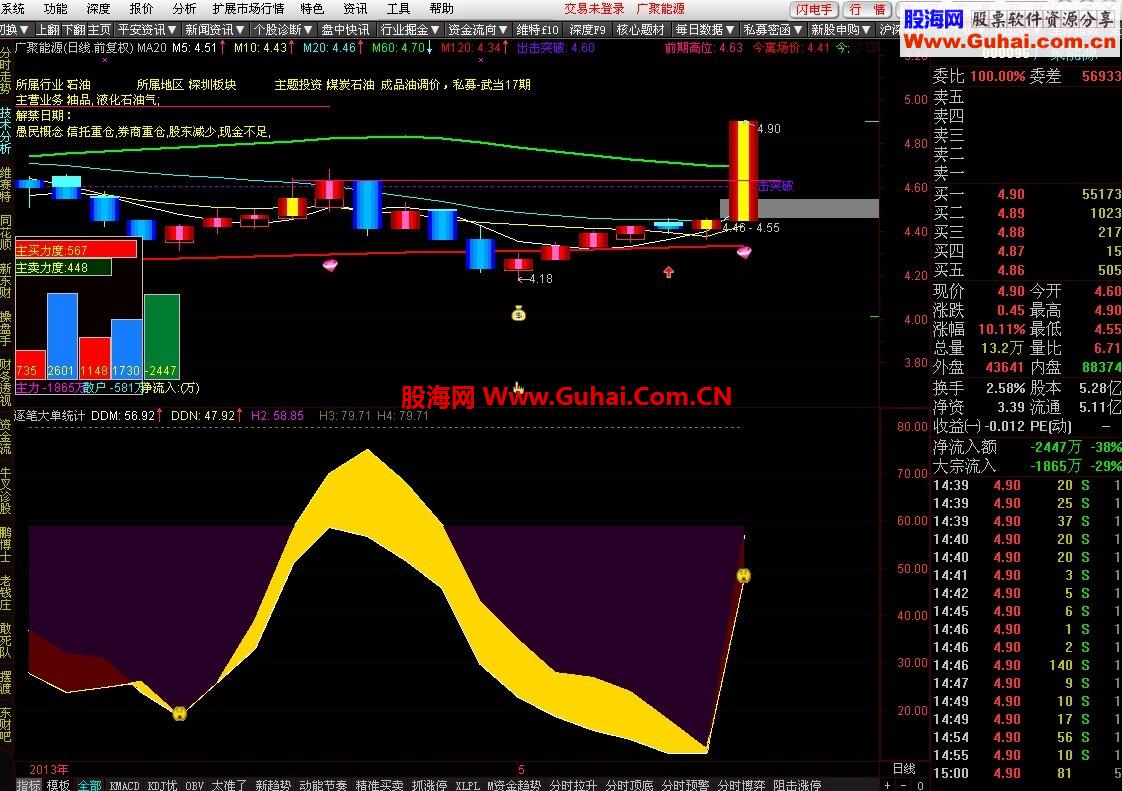Open the 分析 menu
The width and height of the screenshot is (1122, 791).
point(184,9)
